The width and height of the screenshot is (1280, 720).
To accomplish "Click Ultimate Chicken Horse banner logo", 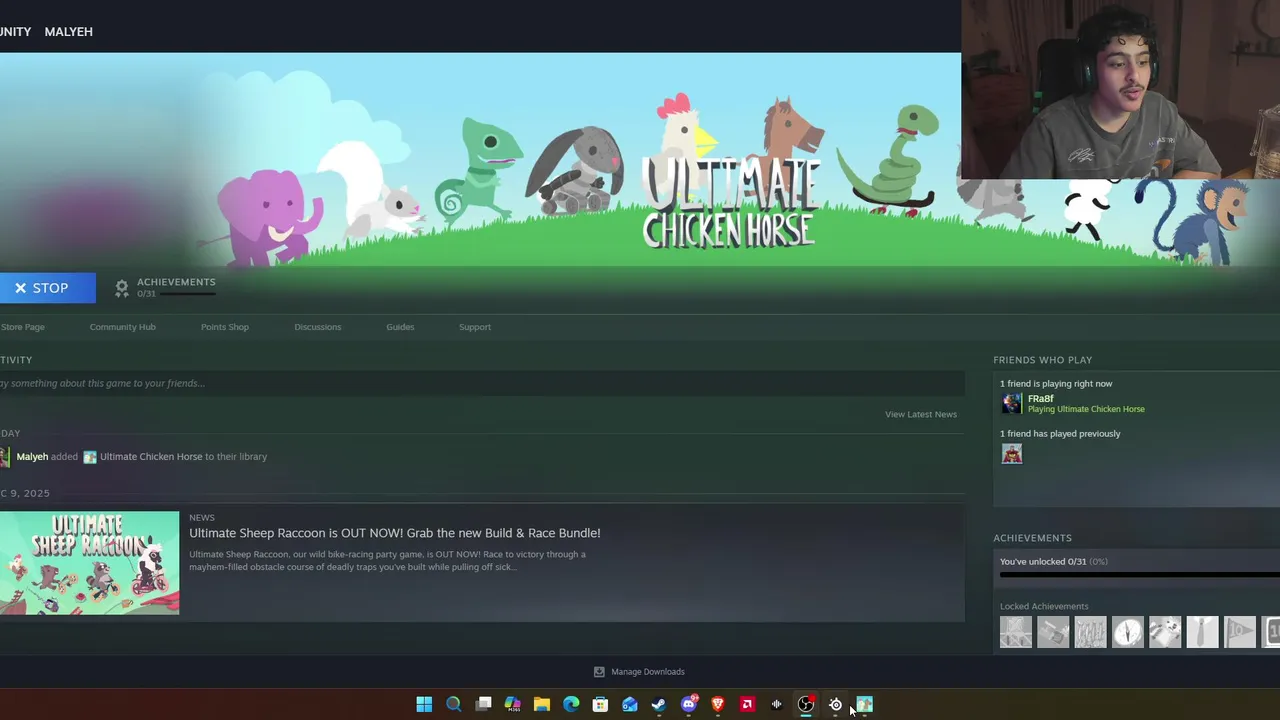I will point(729,203).
